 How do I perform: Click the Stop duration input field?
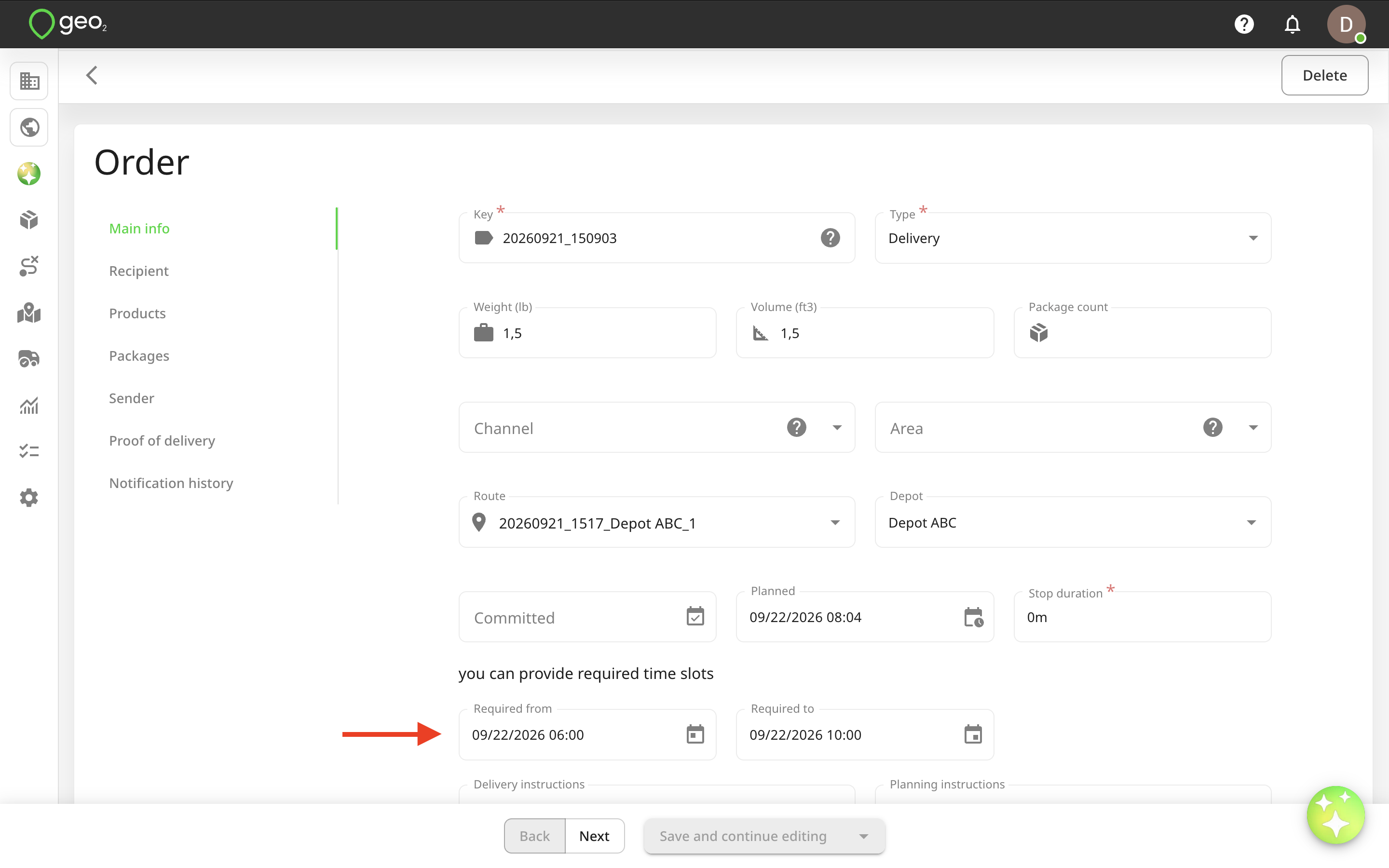pos(1142,617)
